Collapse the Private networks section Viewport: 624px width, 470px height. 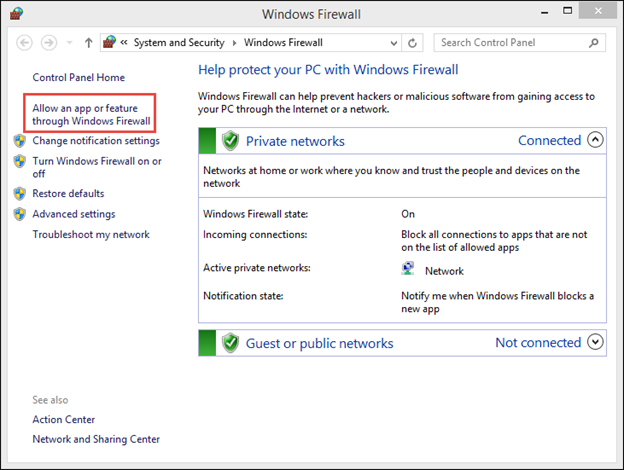(x=595, y=140)
